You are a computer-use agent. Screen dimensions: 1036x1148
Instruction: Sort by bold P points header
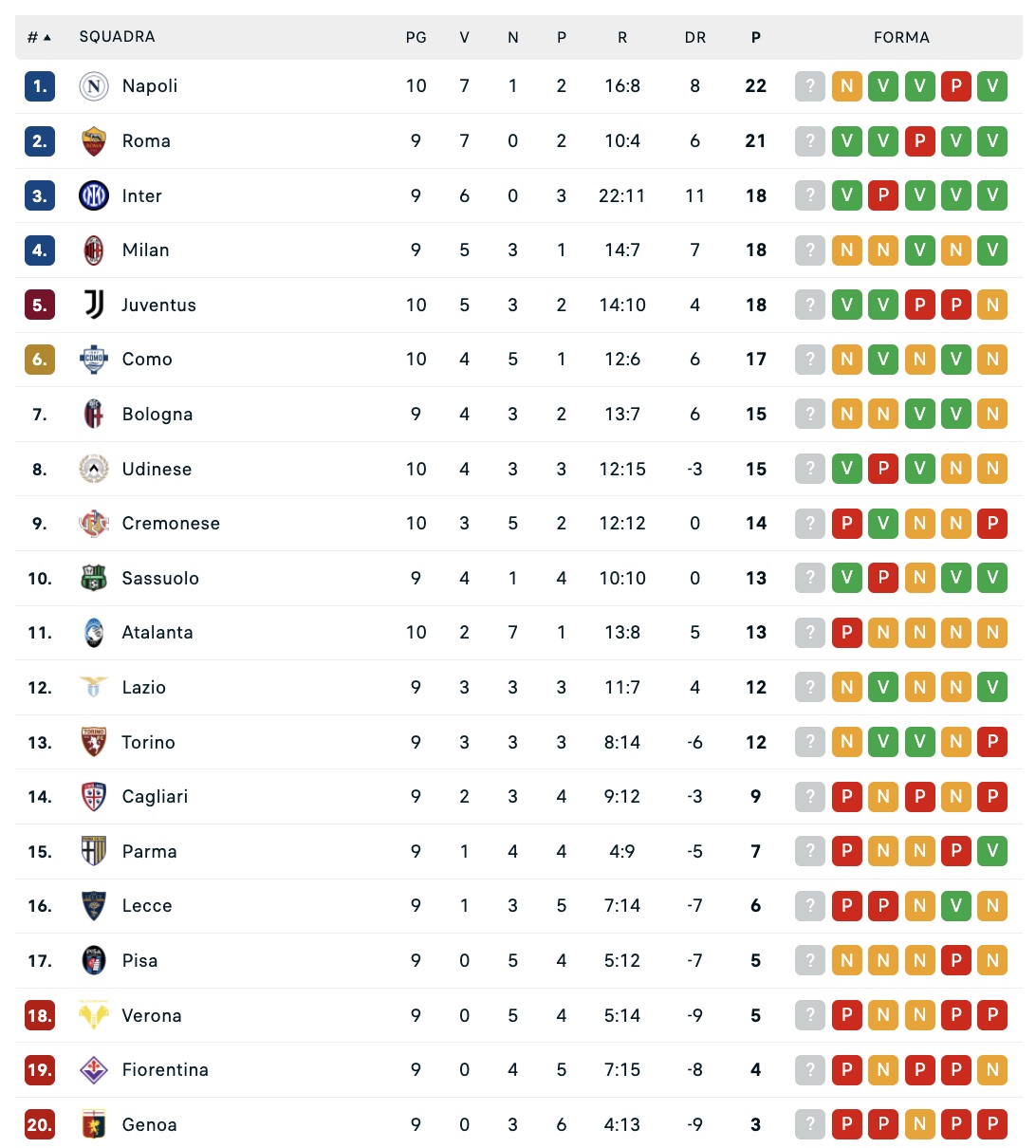755,37
